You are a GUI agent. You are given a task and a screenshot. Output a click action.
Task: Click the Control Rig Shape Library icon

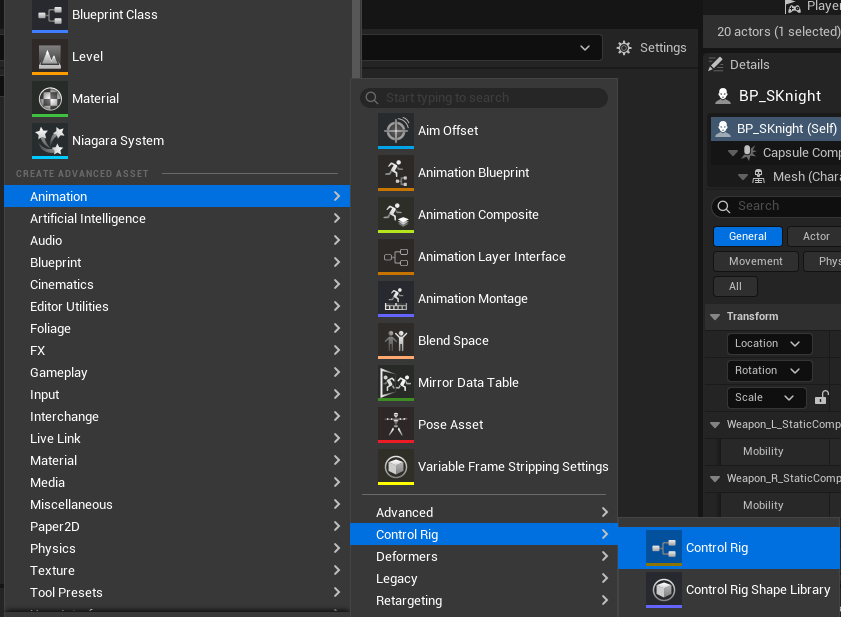coord(664,590)
